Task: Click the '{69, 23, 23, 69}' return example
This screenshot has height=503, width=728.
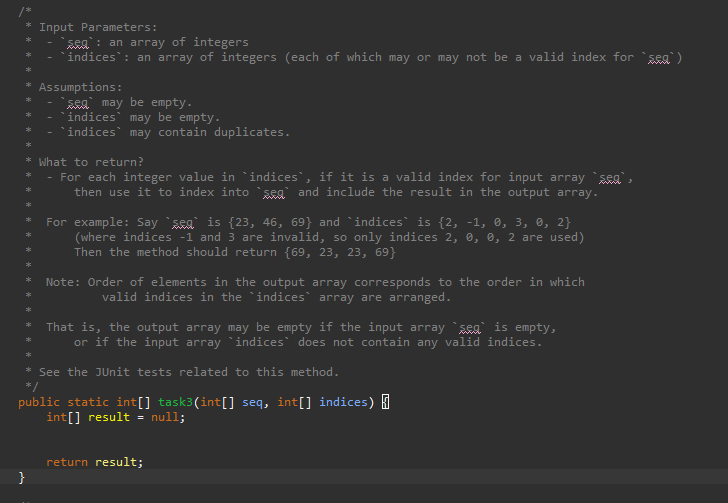Action: pos(340,252)
